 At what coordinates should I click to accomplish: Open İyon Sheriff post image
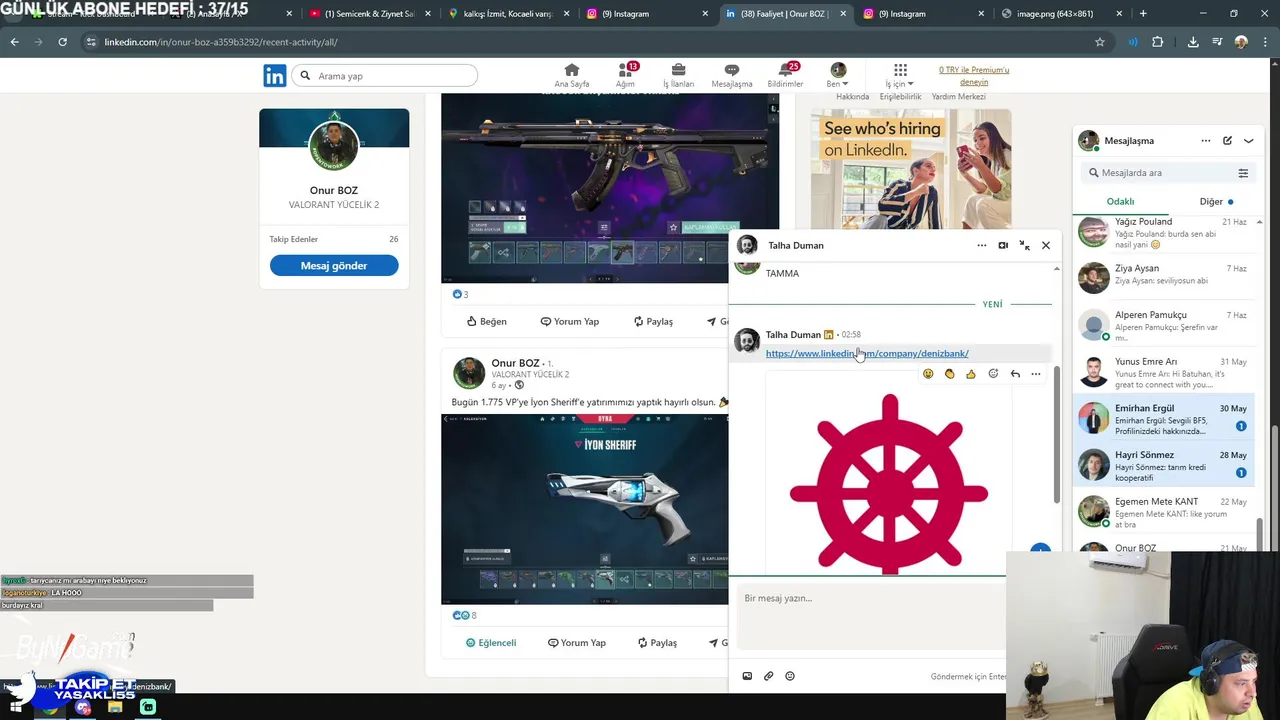point(585,509)
